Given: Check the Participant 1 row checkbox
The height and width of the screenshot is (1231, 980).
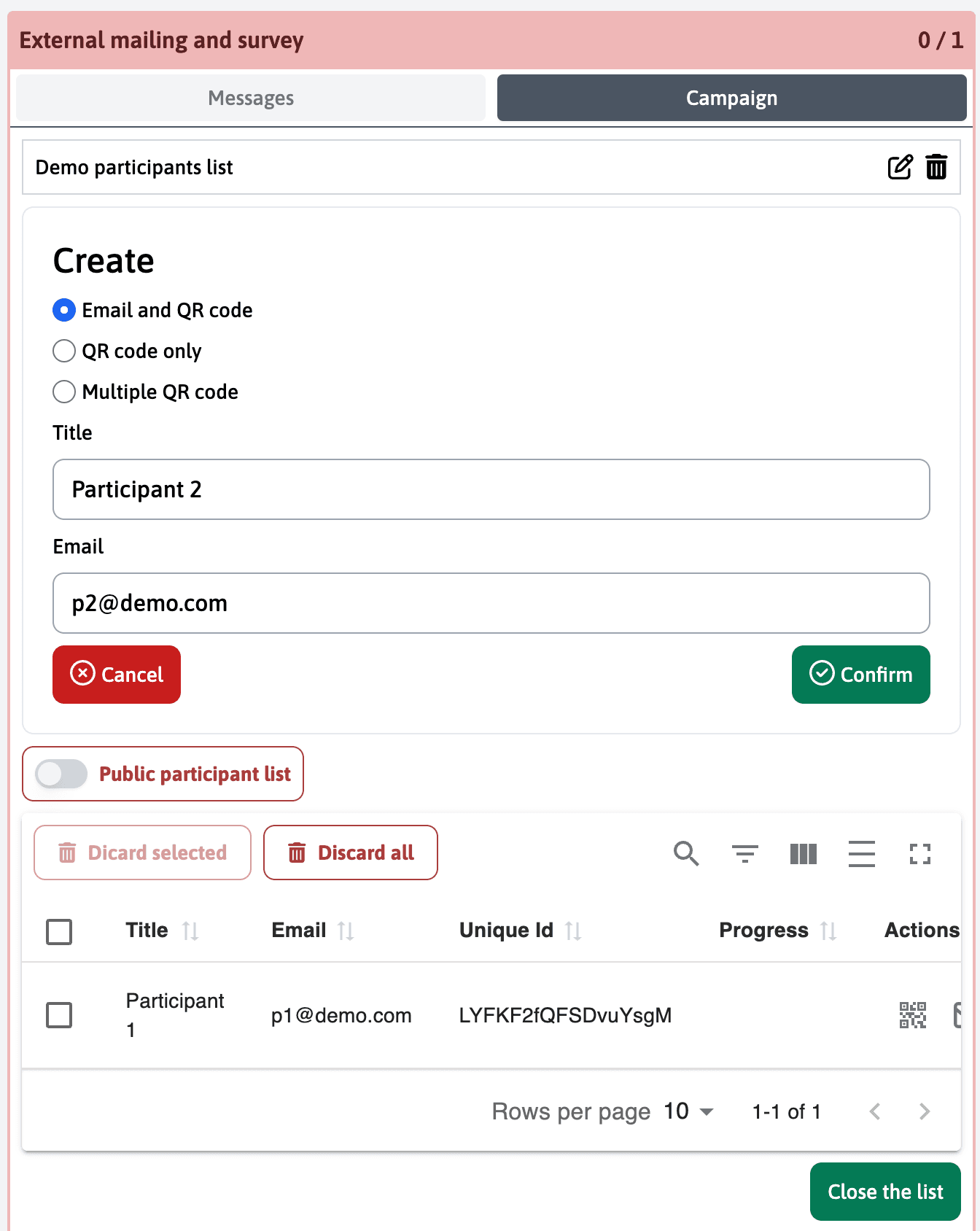Looking at the screenshot, I should (59, 1014).
